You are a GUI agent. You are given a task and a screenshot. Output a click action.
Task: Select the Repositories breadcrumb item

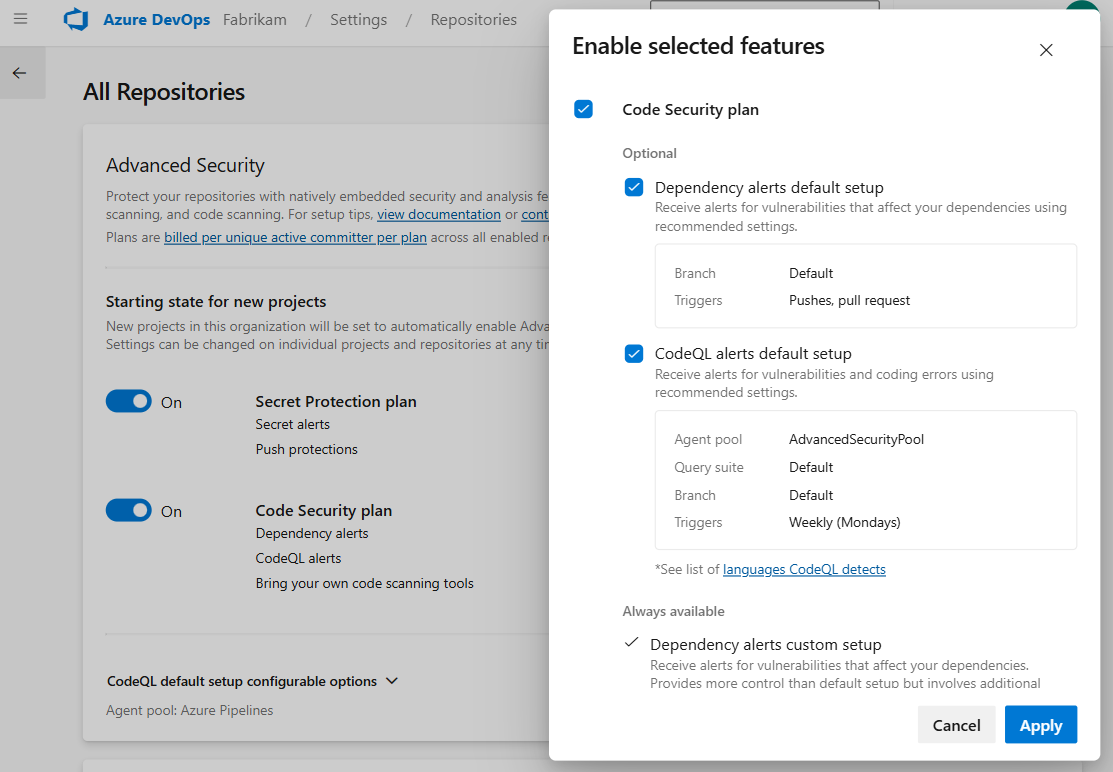[473, 20]
